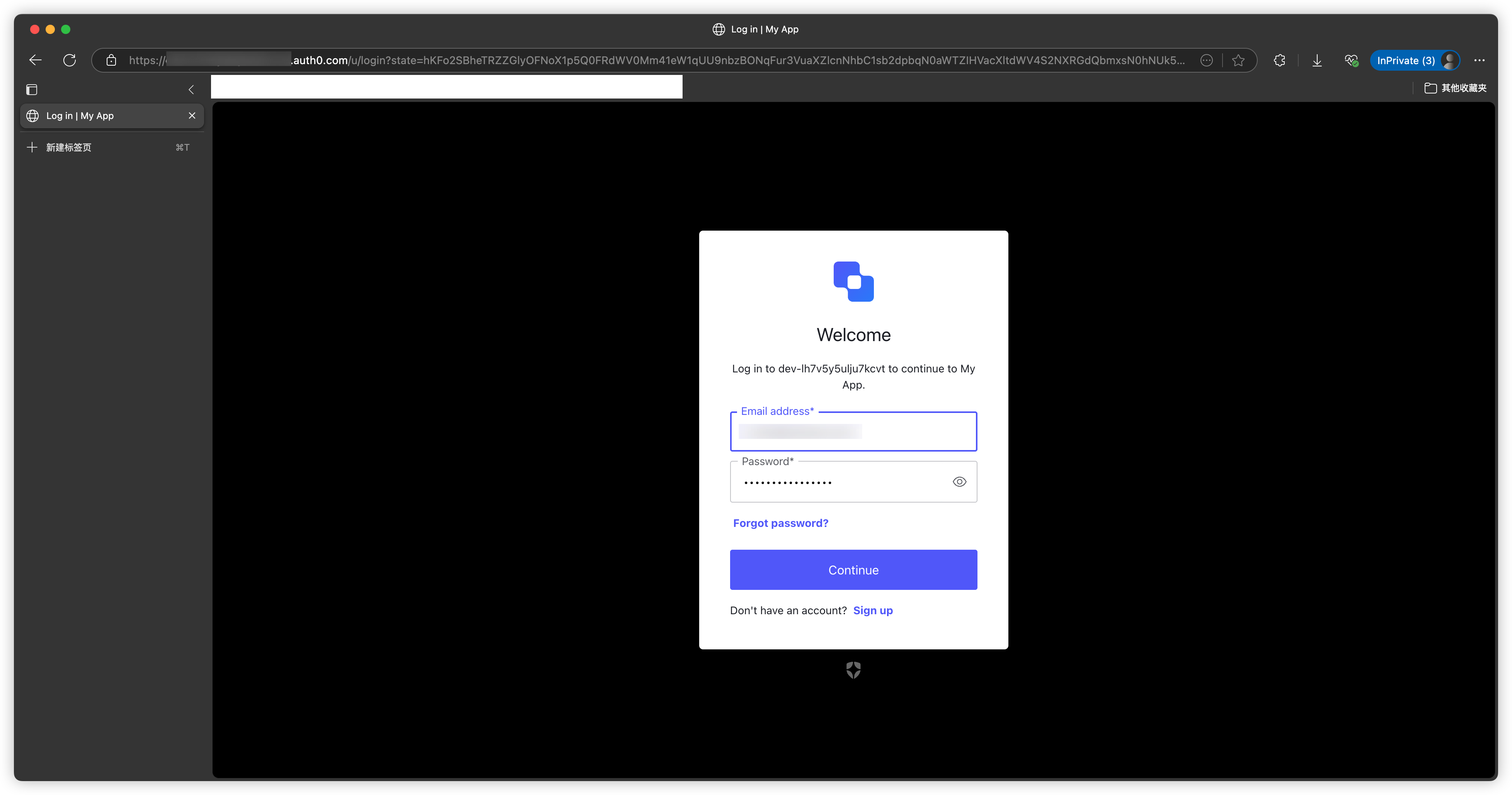Click the address bar URL
Viewport: 1512px width, 795px height.
pyautogui.click(x=657, y=60)
